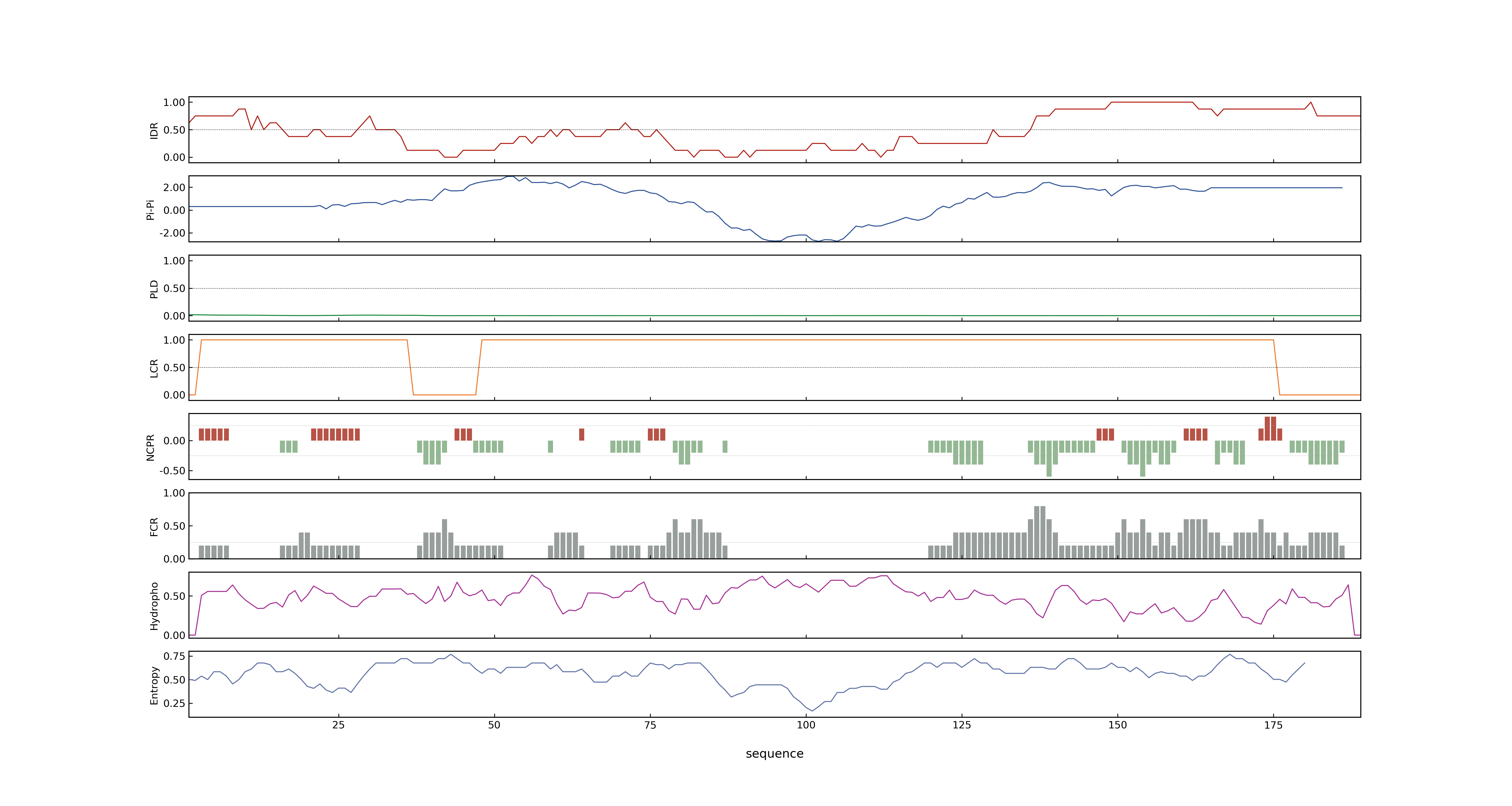Click the tallest negative NCPR bar near 139
Image resolution: width=1512 pixels, height=806 pixels.
pyautogui.click(x=1049, y=459)
